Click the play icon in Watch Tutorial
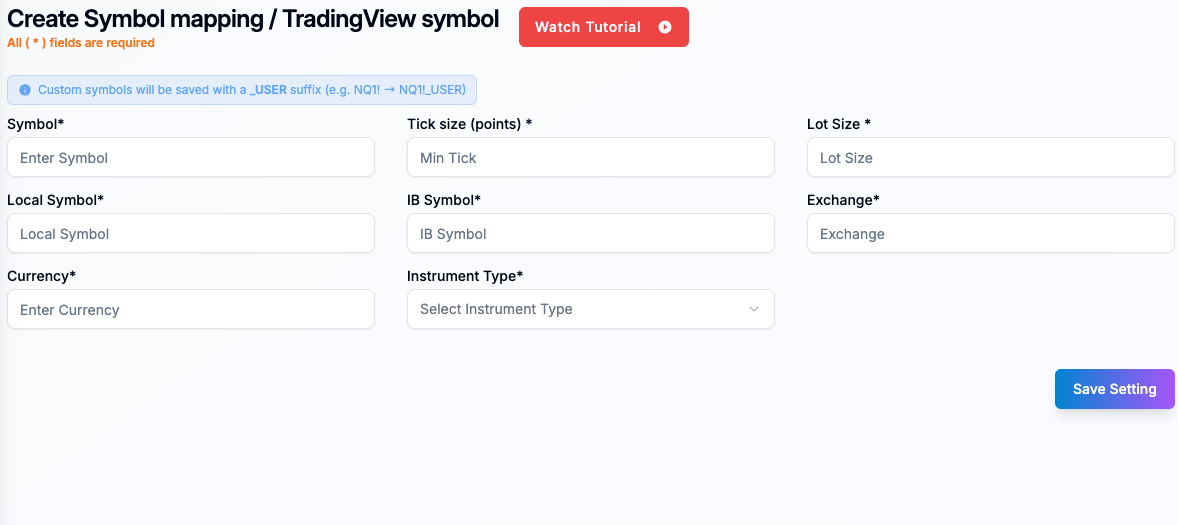Viewport: 1178px width, 525px height. pos(665,27)
